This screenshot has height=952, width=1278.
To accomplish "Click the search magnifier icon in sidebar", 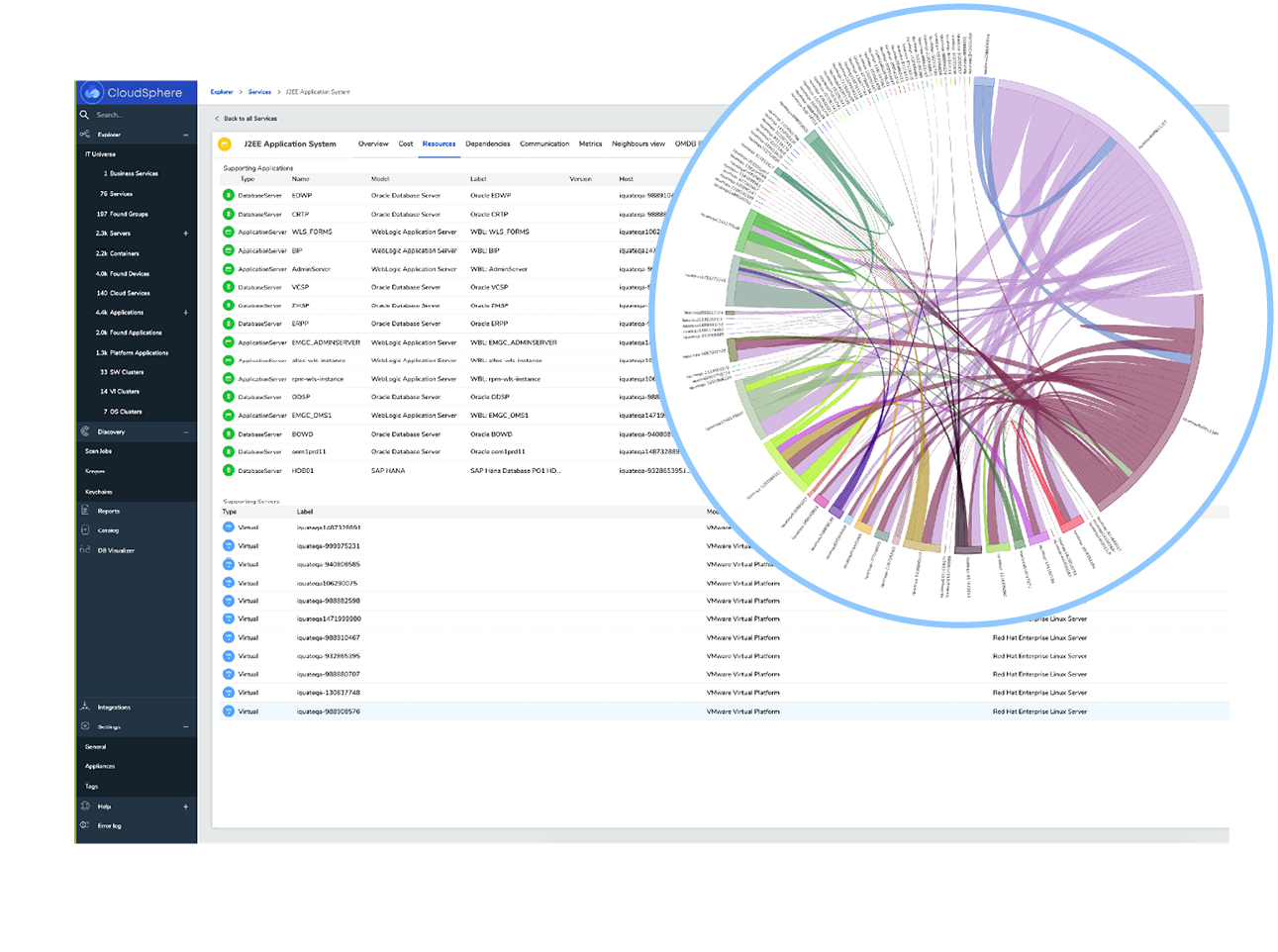I will pyautogui.click(x=85, y=115).
